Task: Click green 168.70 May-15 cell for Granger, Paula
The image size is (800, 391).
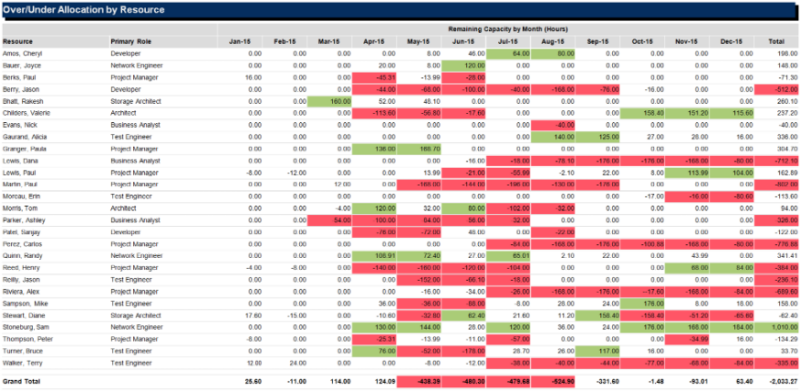Action: tap(418, 149)
